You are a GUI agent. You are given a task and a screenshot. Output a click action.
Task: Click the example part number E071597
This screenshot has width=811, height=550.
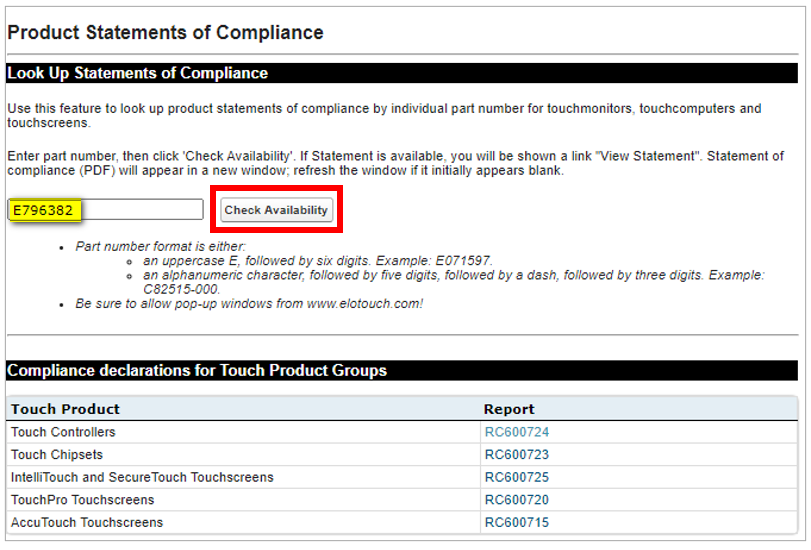(x=463, y=260)
